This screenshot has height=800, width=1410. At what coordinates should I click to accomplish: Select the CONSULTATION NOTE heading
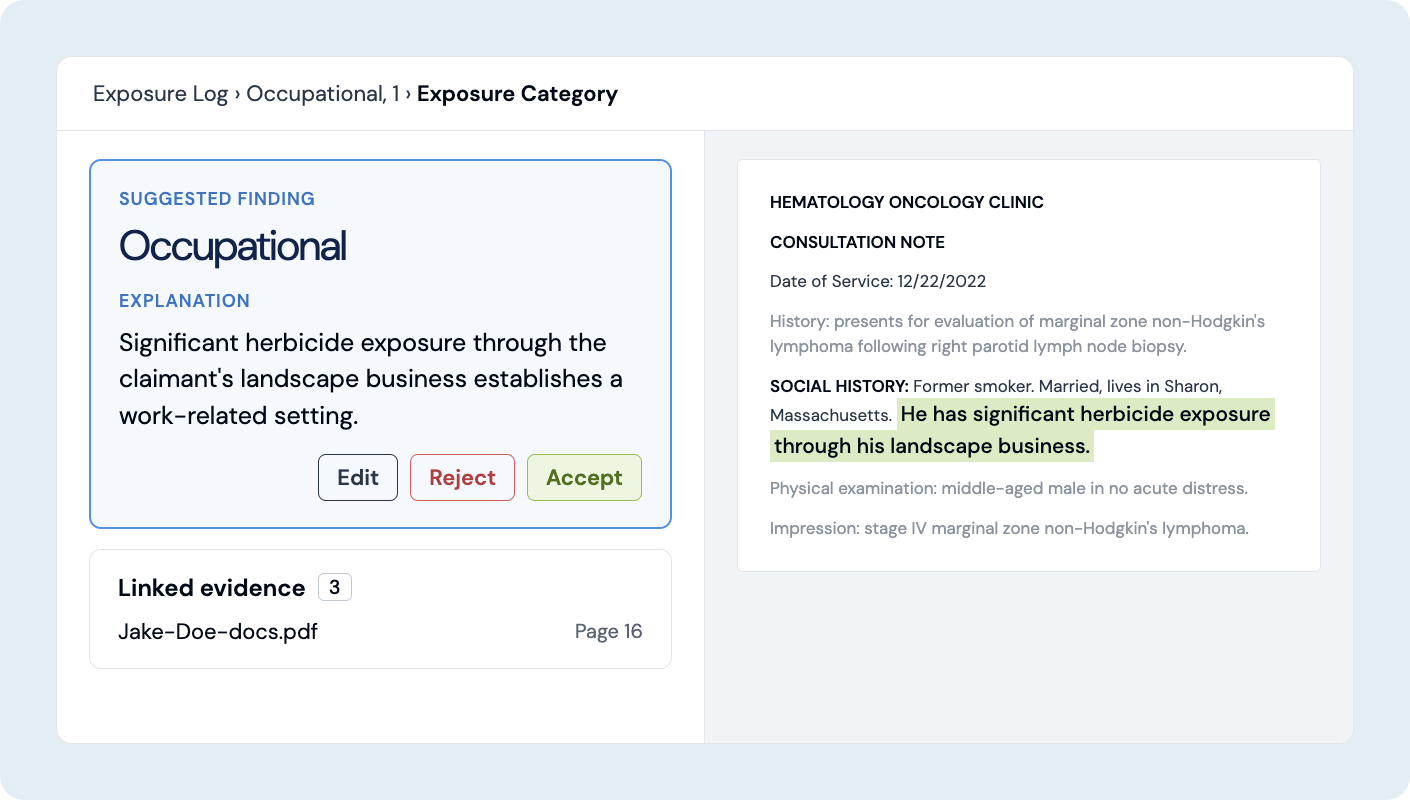click(857, 242)
